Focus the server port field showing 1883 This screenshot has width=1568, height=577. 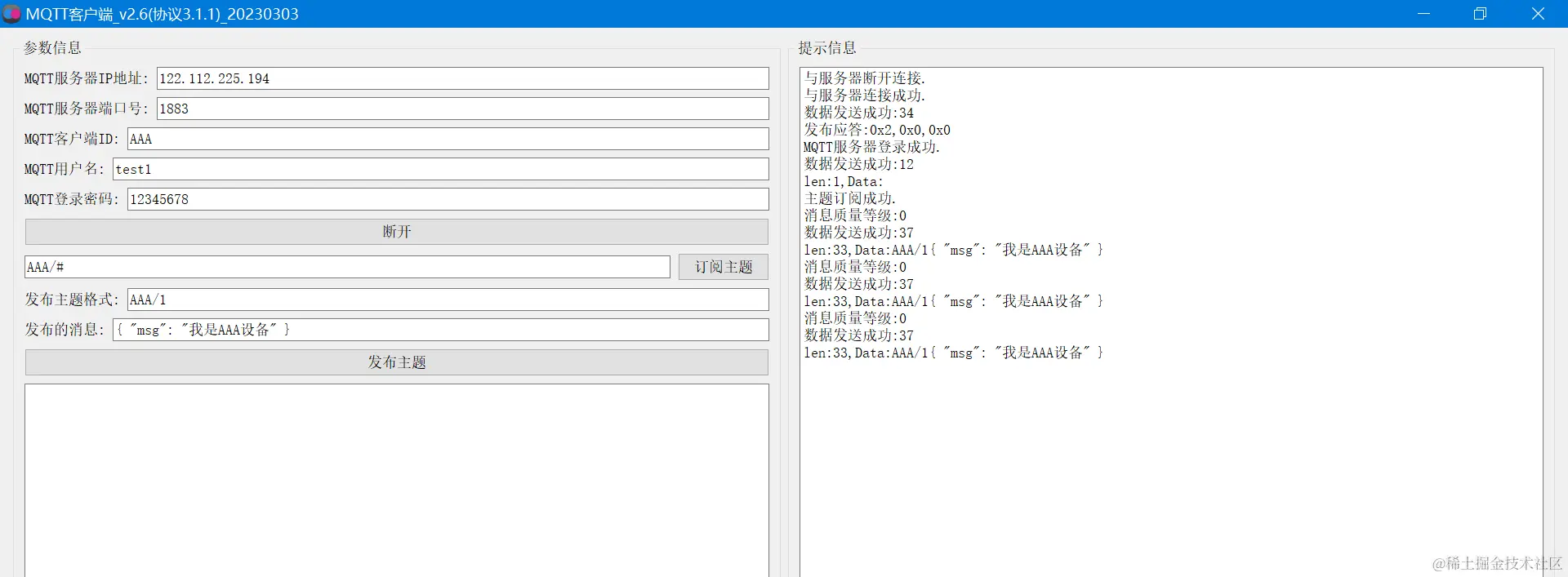(x=462, y=109)
